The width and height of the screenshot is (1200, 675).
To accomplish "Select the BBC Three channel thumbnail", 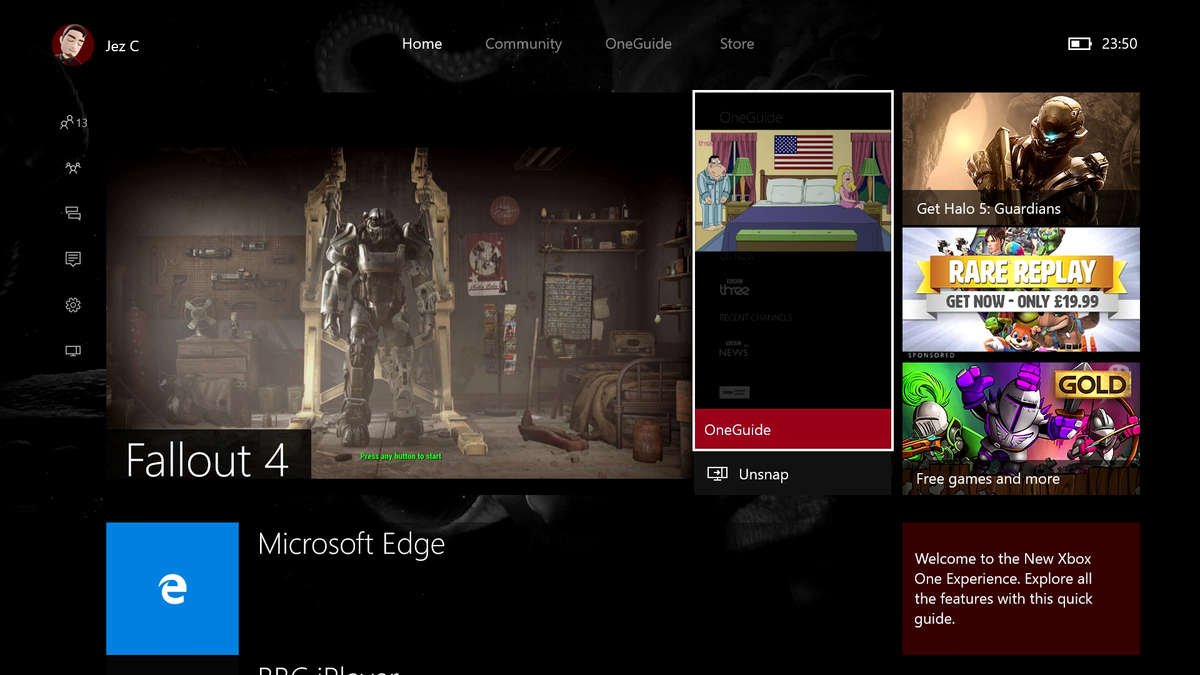I will (x=733, y=287).
